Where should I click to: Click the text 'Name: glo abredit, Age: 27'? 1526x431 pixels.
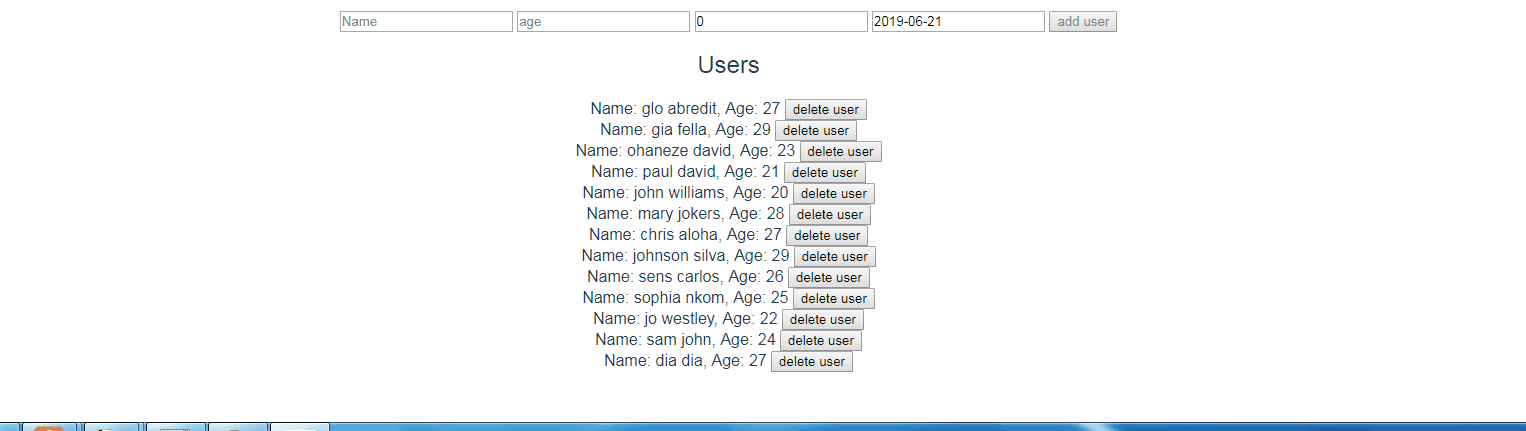(x=685, y=109)
